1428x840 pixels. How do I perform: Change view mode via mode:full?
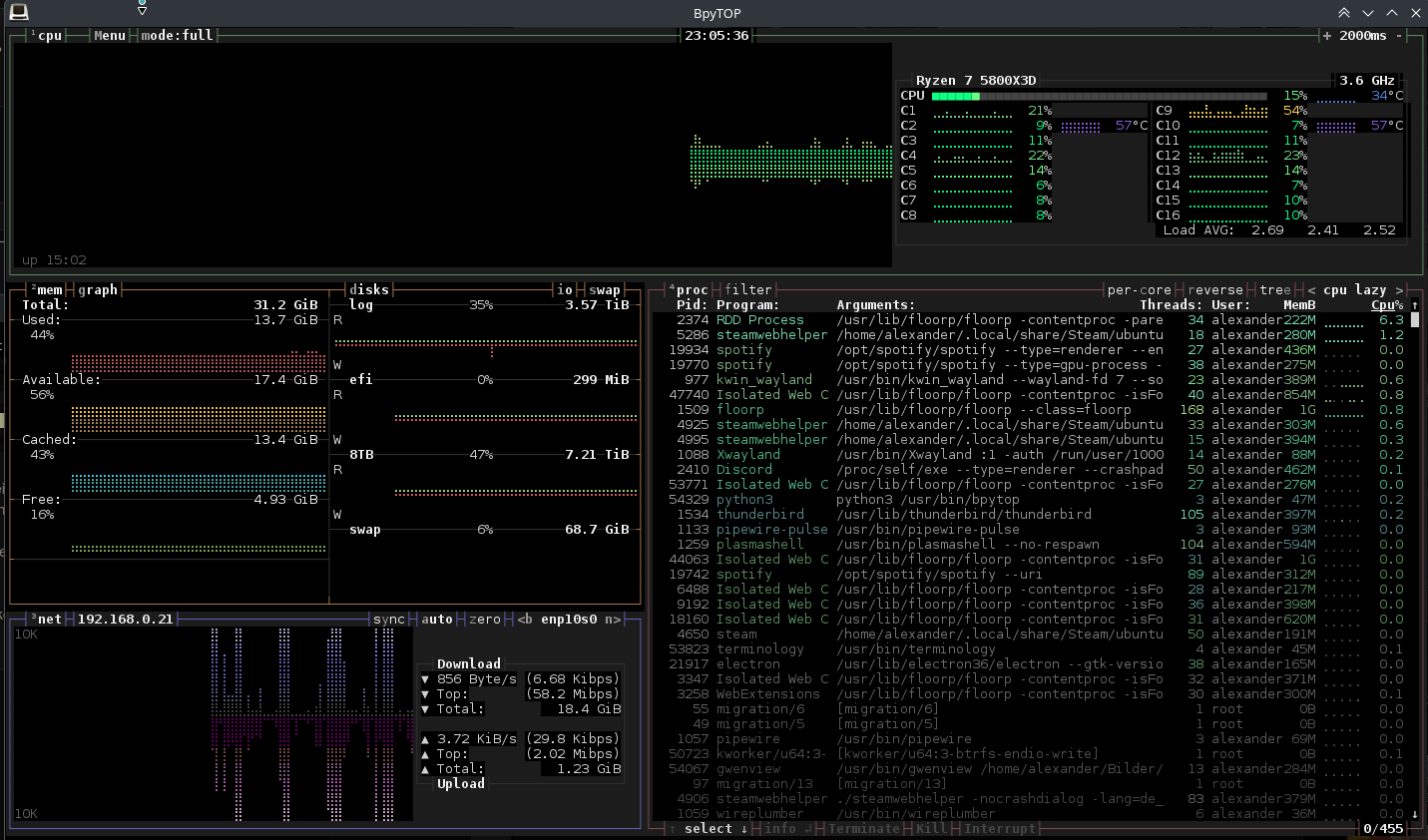click(x=177, y=35)
